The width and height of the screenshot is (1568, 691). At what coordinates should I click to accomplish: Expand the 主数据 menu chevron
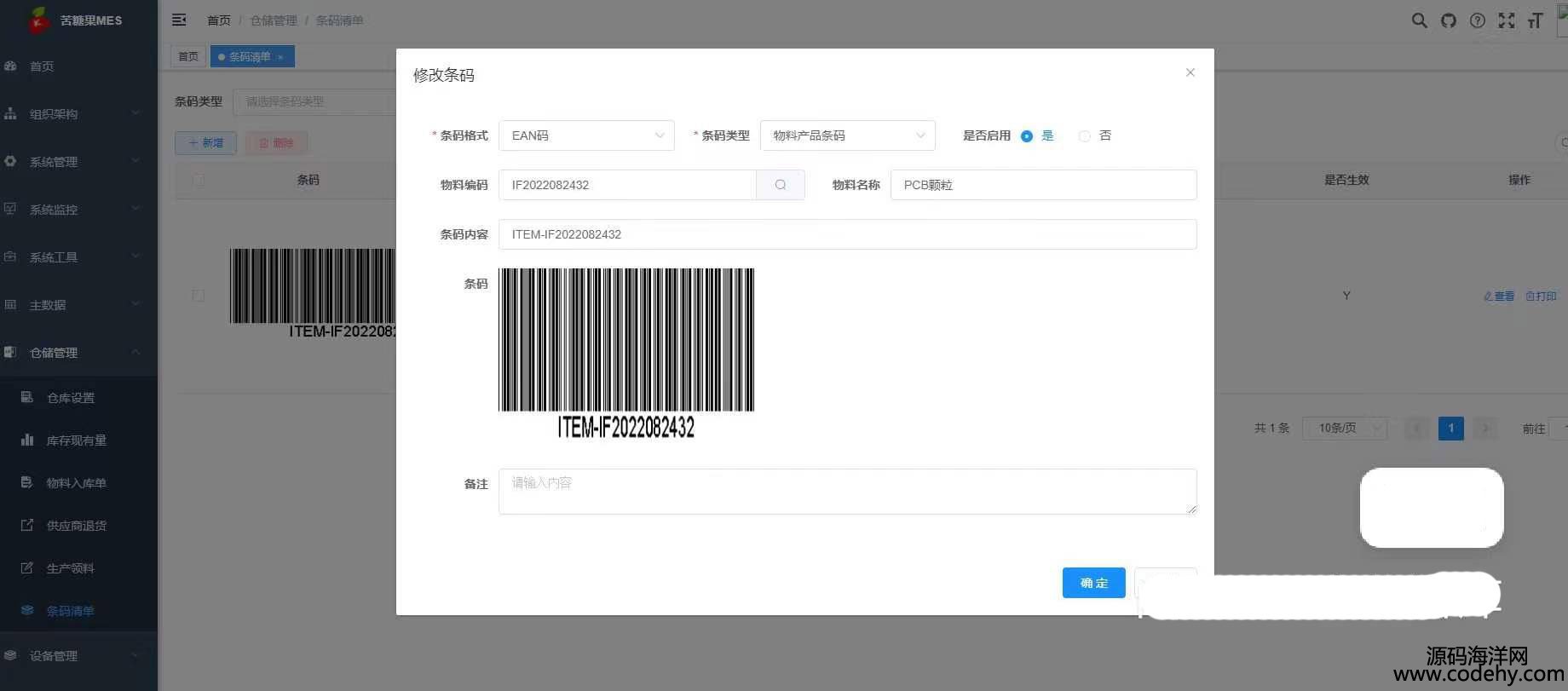135,304
